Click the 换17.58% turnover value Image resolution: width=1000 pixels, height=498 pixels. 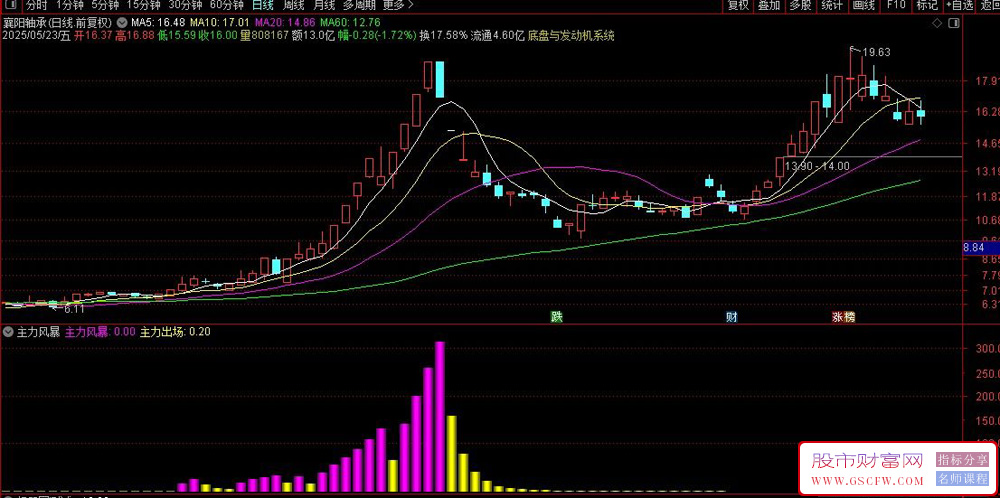click(x=443, y=36)
